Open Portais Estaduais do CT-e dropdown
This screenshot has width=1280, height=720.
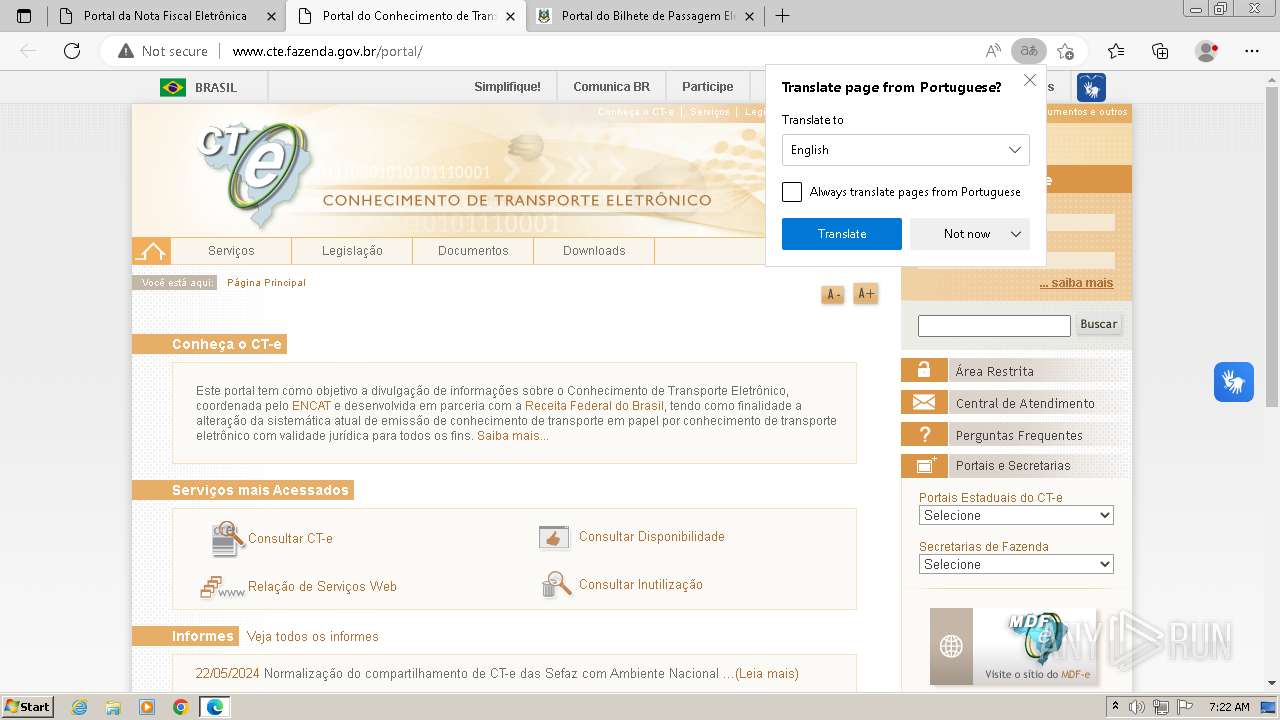[1016, 515]
